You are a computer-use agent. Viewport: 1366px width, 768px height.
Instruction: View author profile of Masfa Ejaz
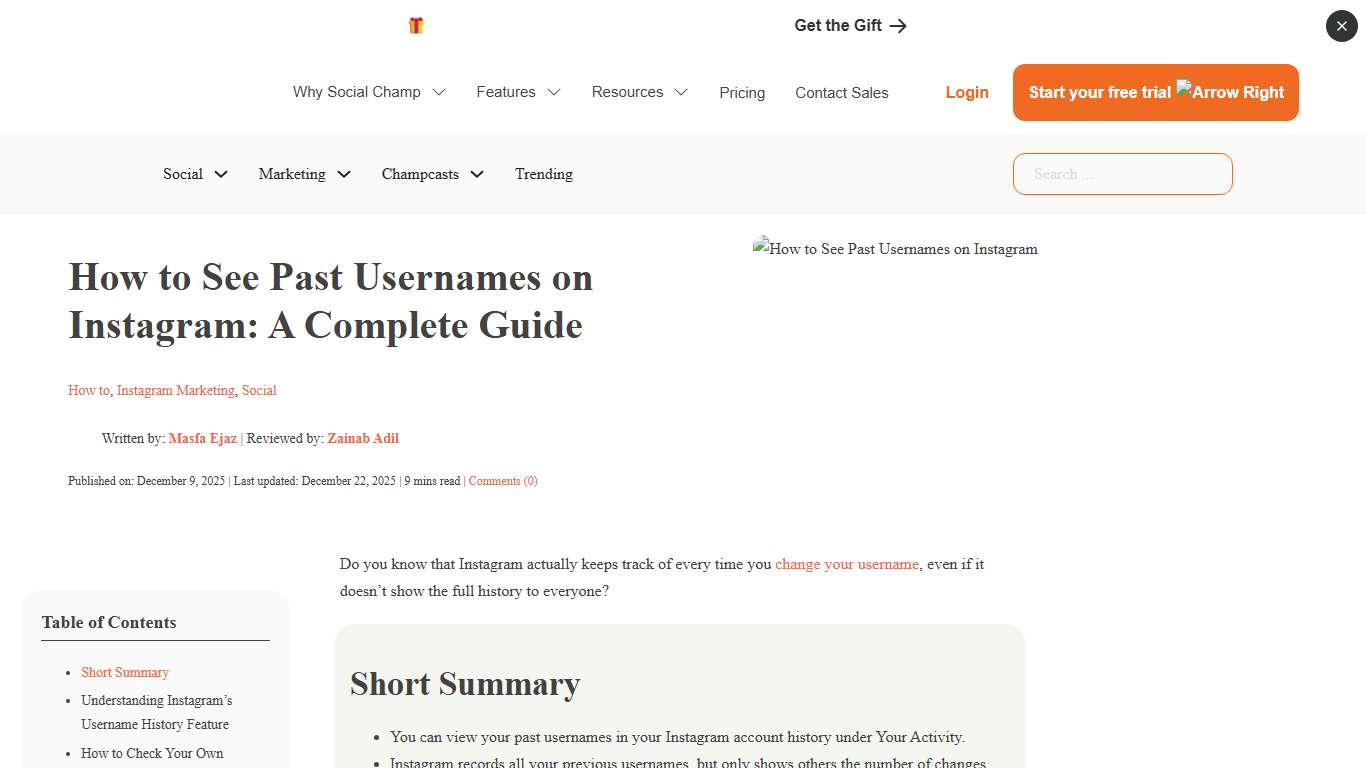[203, 438]
